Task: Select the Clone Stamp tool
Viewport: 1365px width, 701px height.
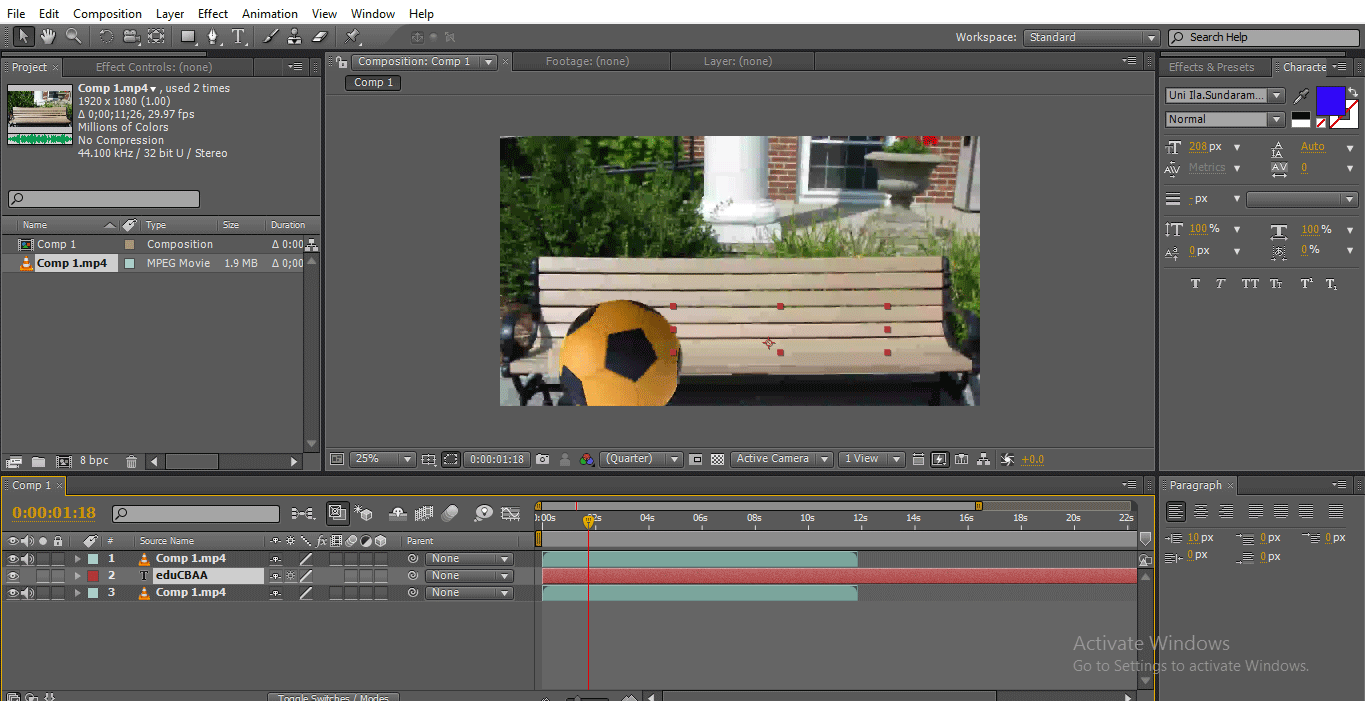Action: point(295,37)
